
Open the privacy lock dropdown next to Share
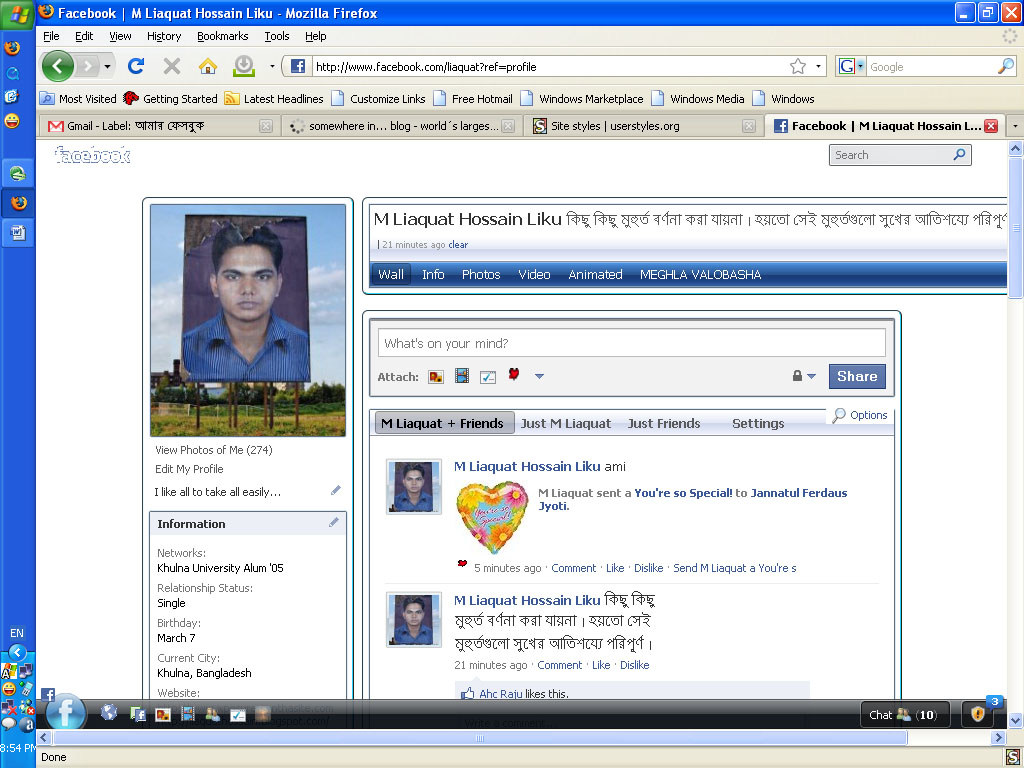[804, 376]
